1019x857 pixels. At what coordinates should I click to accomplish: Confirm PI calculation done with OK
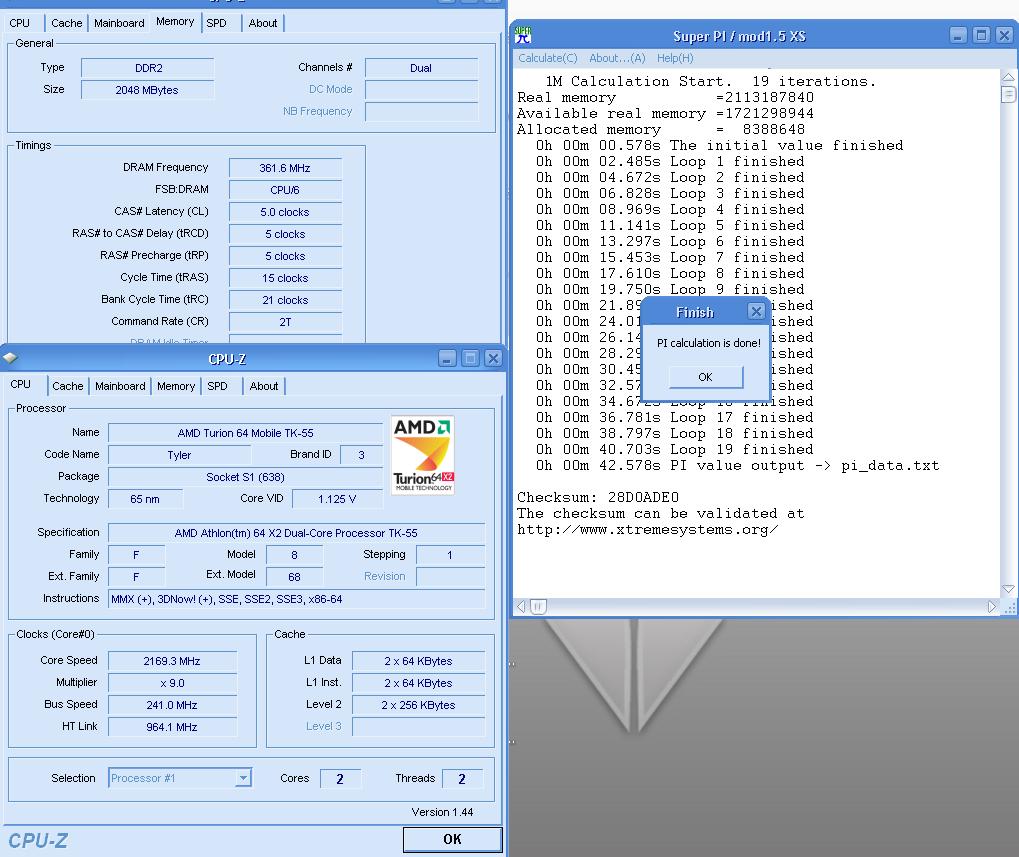pyautogui.click(x=706, y=377)
